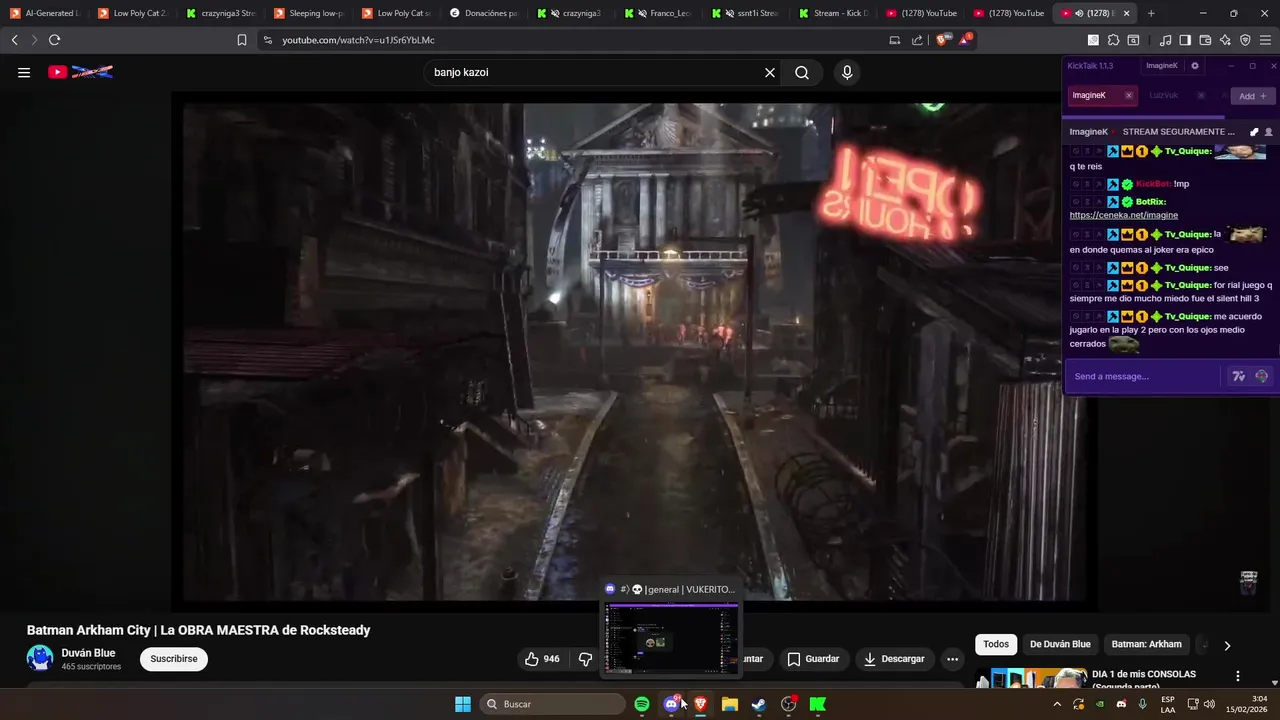Open a new browser tab
The width and height of the screenshot is (1280, 720).
tap(1151, 13)
